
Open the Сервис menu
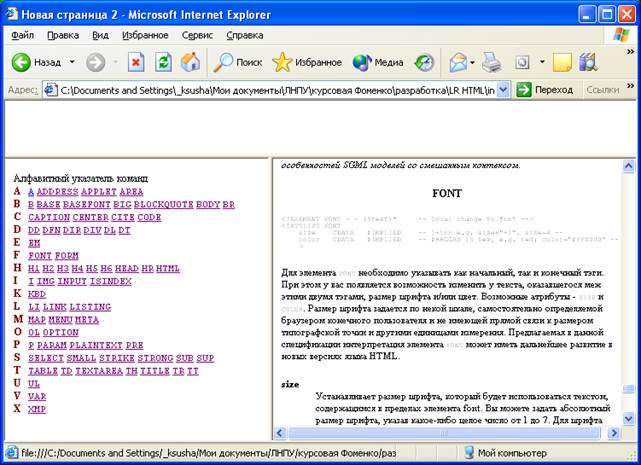pyautogui.click(x=197, y=35)
